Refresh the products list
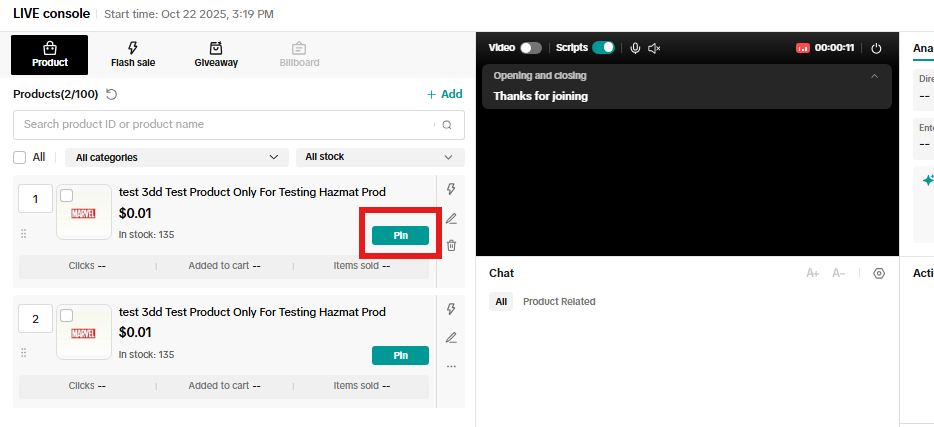The width and height of the screenshot is (934, 427). 112,94
